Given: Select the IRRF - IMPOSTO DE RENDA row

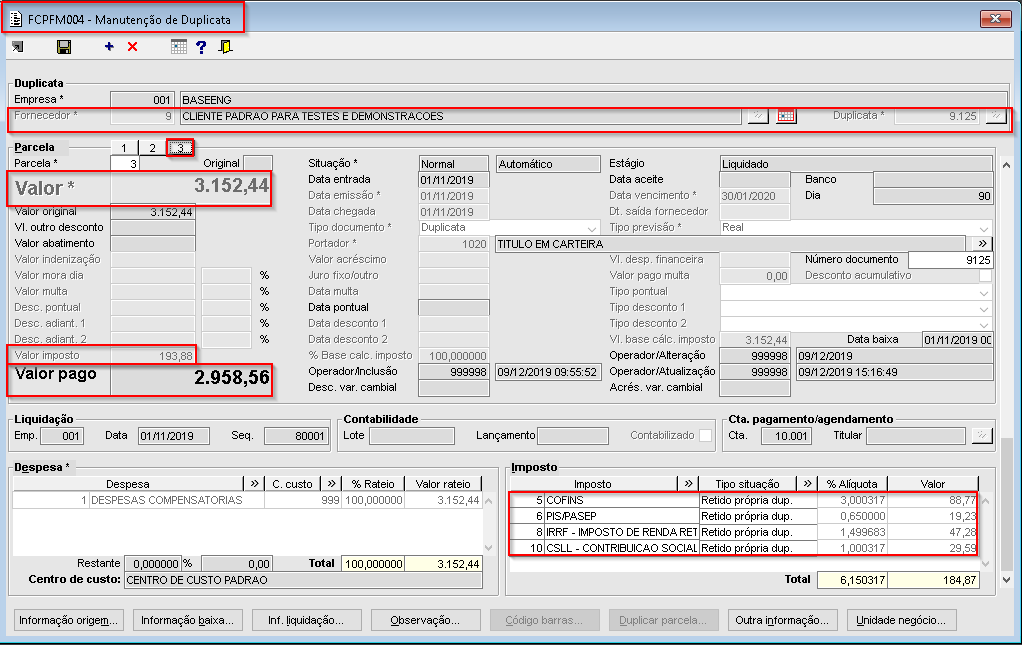Looking at the screenshot, I should click(743, 532).
